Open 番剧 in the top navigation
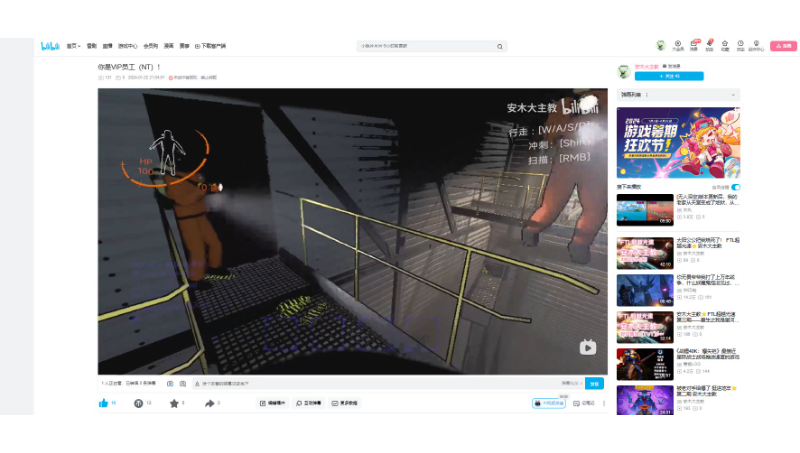The width and height of the screenshot is (800, 453). tap(92, 46)
